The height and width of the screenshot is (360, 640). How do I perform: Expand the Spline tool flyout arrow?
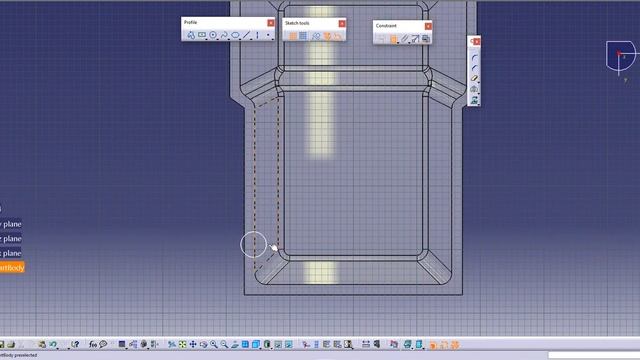(x=229, y=40)
